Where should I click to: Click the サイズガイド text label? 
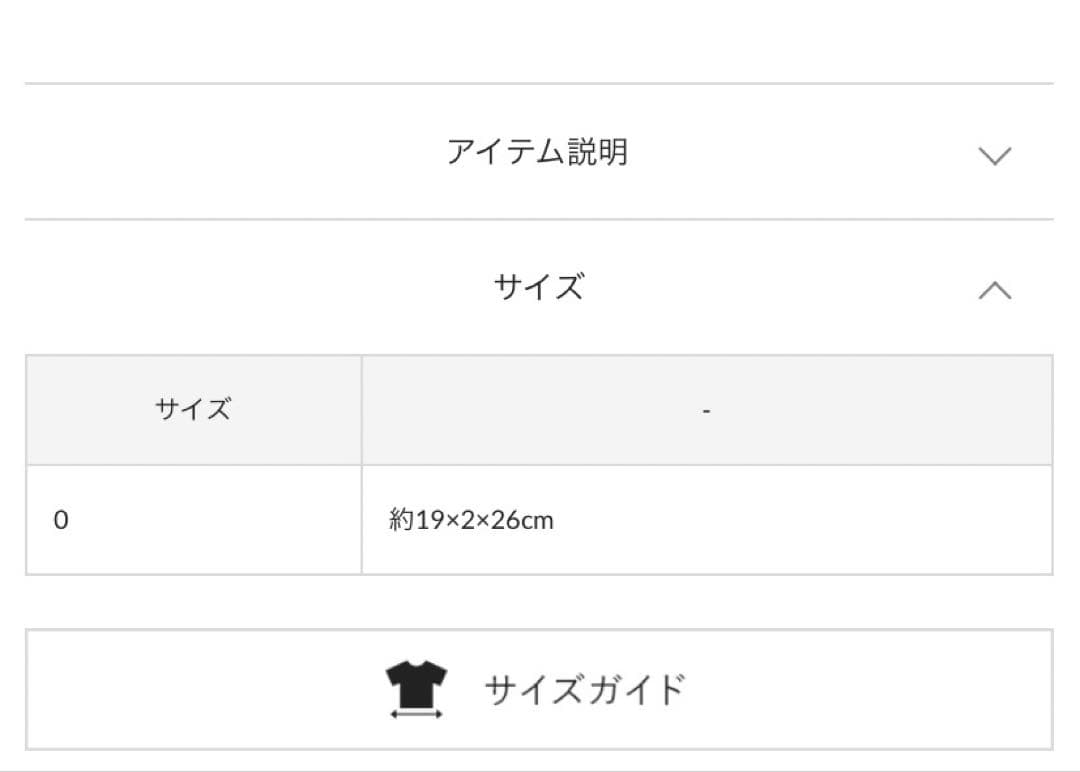pos(585,688)
